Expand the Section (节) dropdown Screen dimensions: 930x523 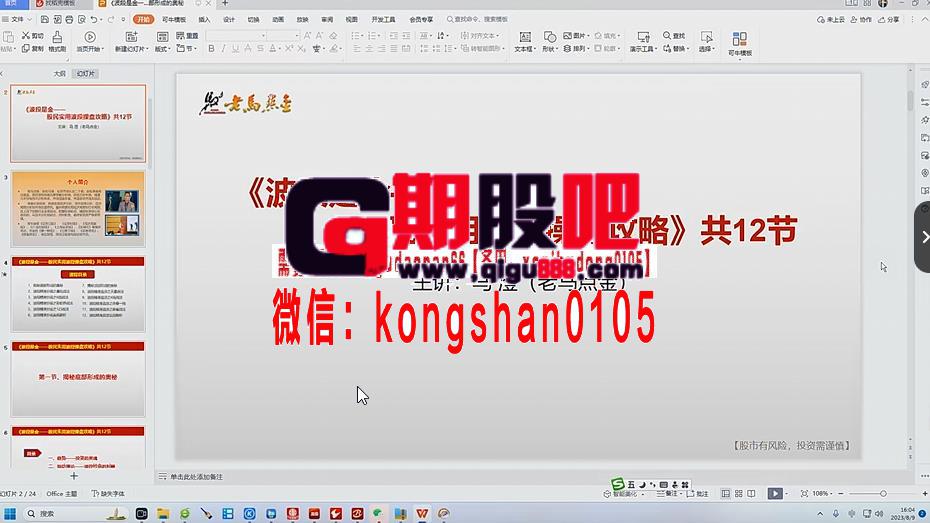point(186,49)
